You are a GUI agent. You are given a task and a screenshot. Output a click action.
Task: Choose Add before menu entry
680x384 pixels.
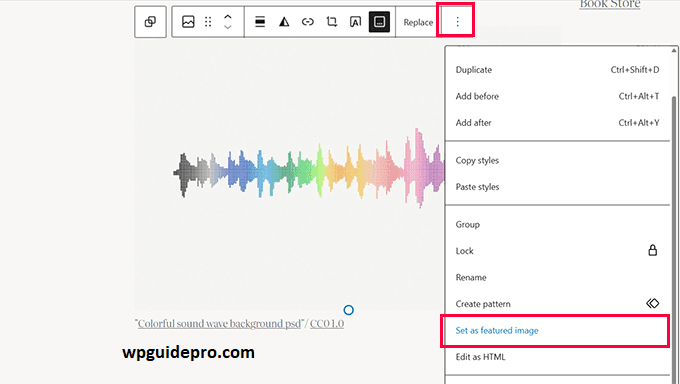[557, 96]
